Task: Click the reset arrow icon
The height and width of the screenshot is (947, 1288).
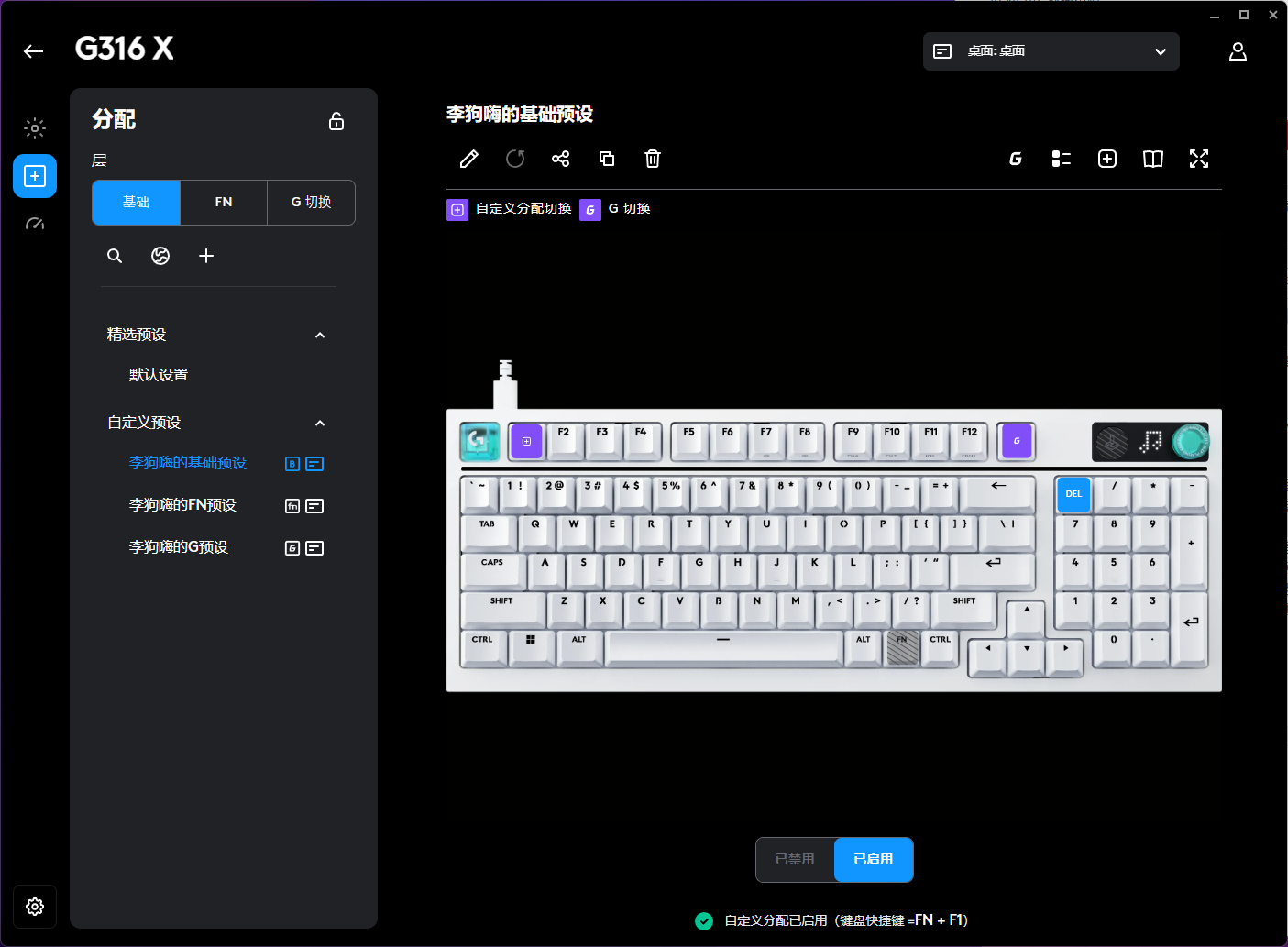Action: pyautogui.click(x=515, y=159)
